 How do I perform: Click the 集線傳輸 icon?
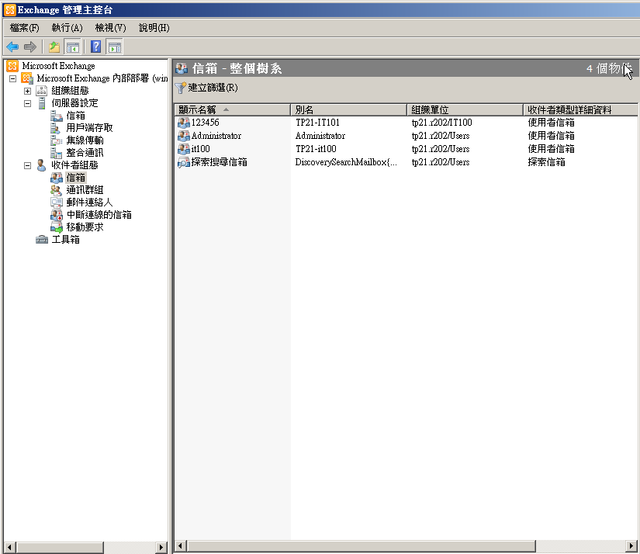tap(56, 140)
